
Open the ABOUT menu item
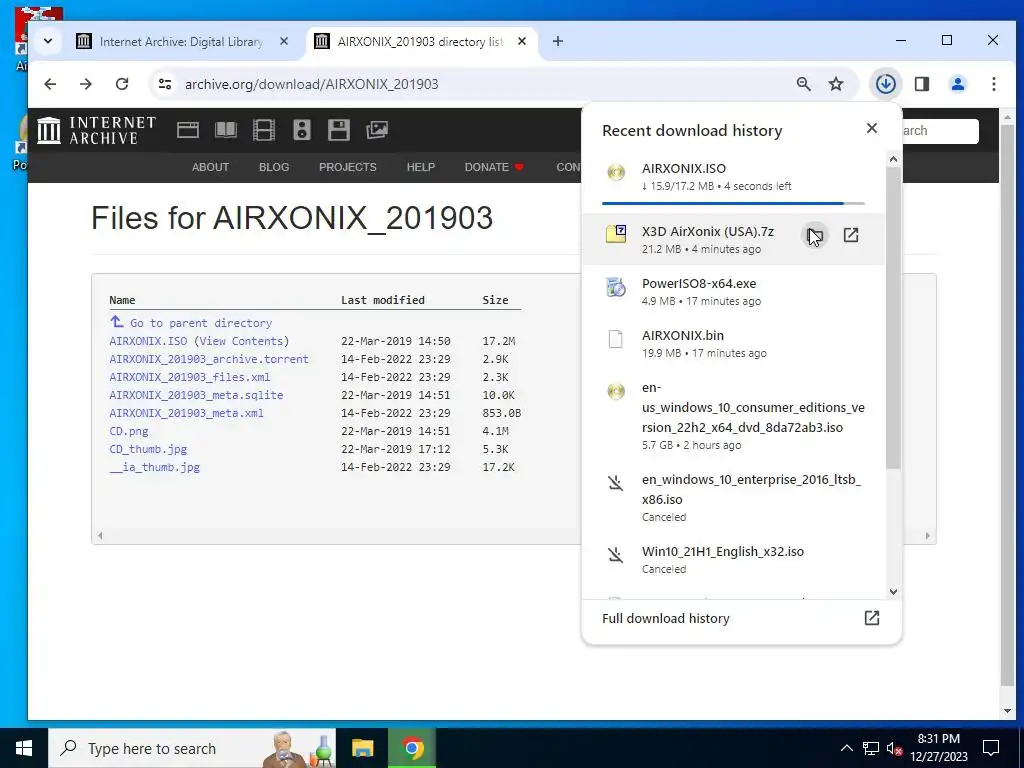[x=210, y=167]
